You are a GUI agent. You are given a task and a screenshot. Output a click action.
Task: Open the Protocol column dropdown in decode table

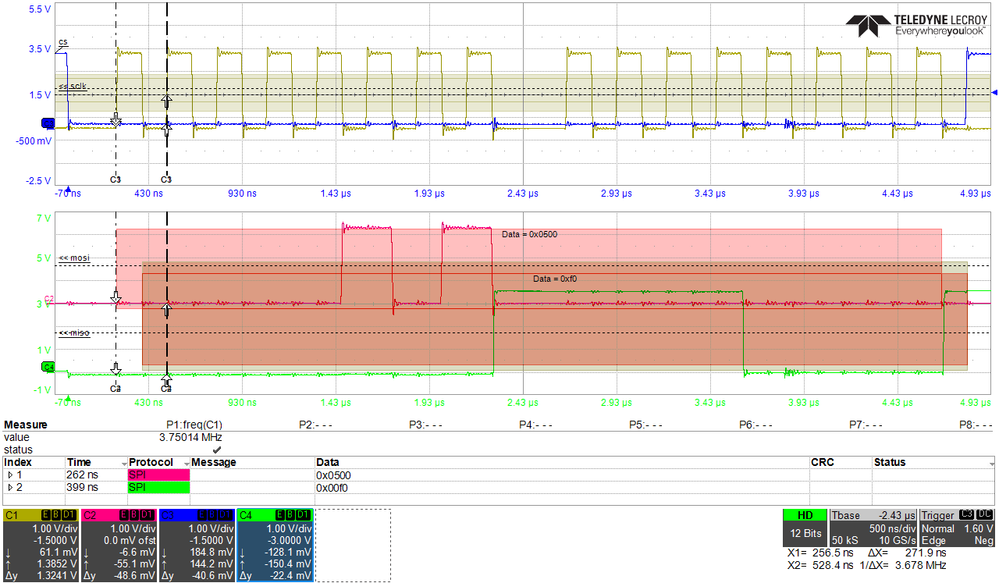coord(185,463)
